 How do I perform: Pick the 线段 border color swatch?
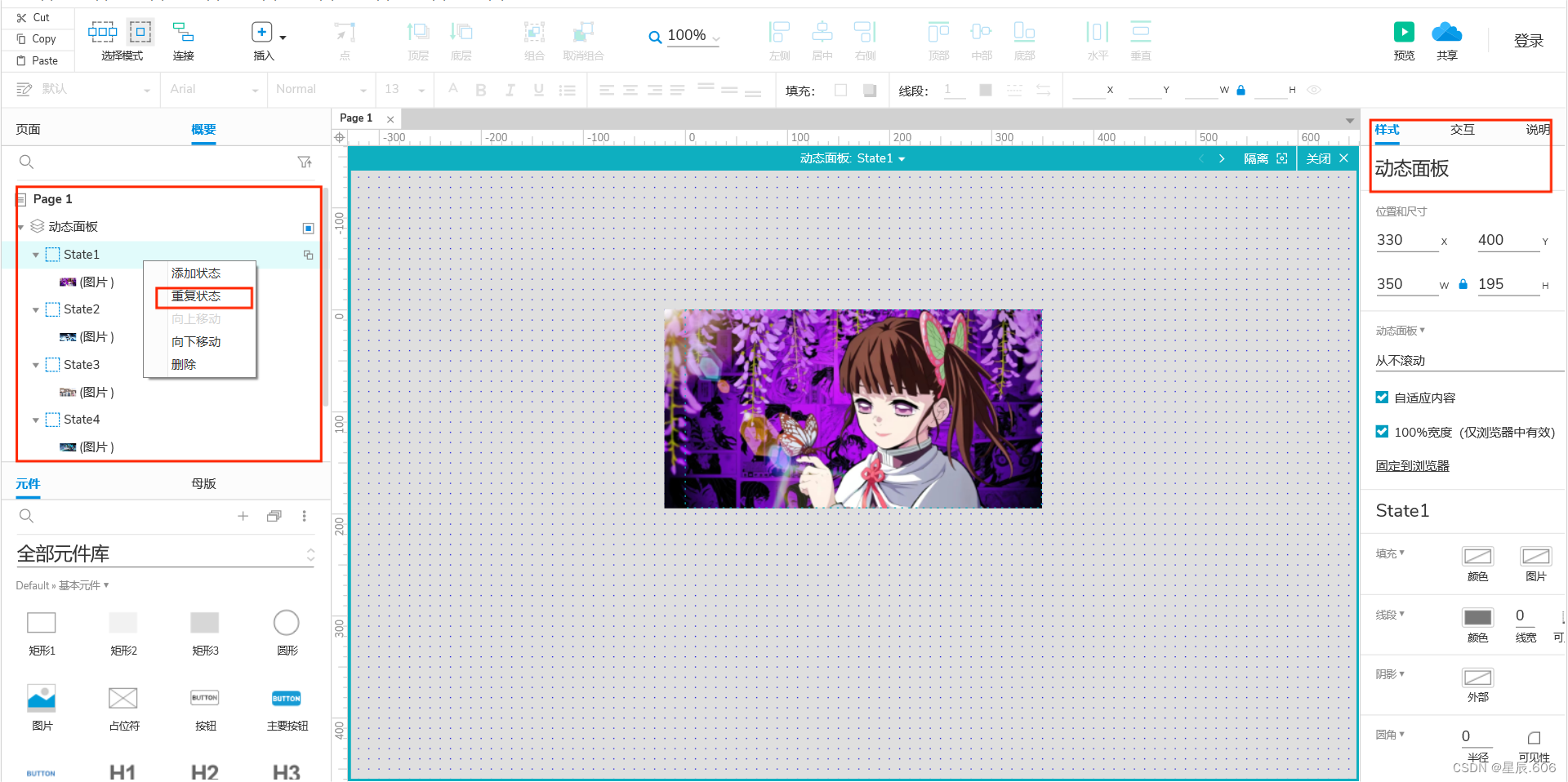pyautogui.click(x=1477, y=617)
